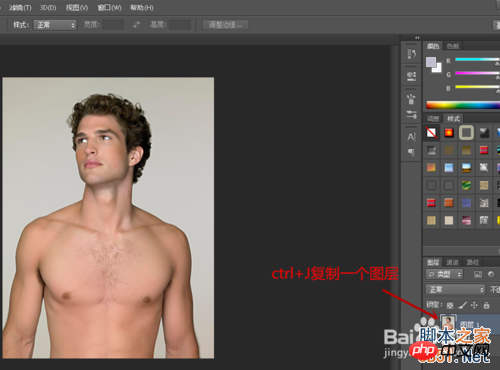
Task: Select the 图层 1 layer thumbnail
Action: click(448, 323)
